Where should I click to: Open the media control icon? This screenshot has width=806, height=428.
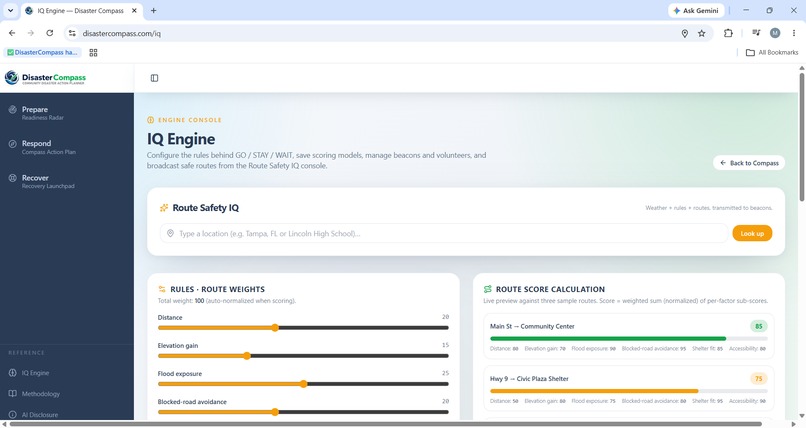click(x=756, y=33)
